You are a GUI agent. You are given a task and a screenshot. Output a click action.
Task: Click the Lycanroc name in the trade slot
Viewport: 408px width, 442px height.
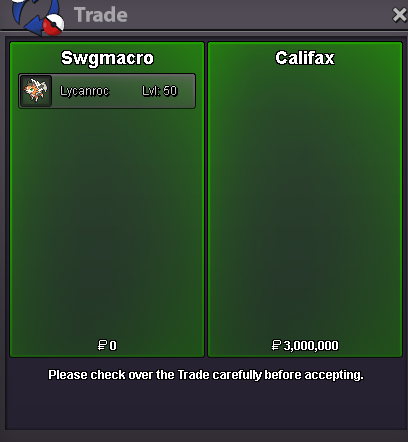coord(84,91)
